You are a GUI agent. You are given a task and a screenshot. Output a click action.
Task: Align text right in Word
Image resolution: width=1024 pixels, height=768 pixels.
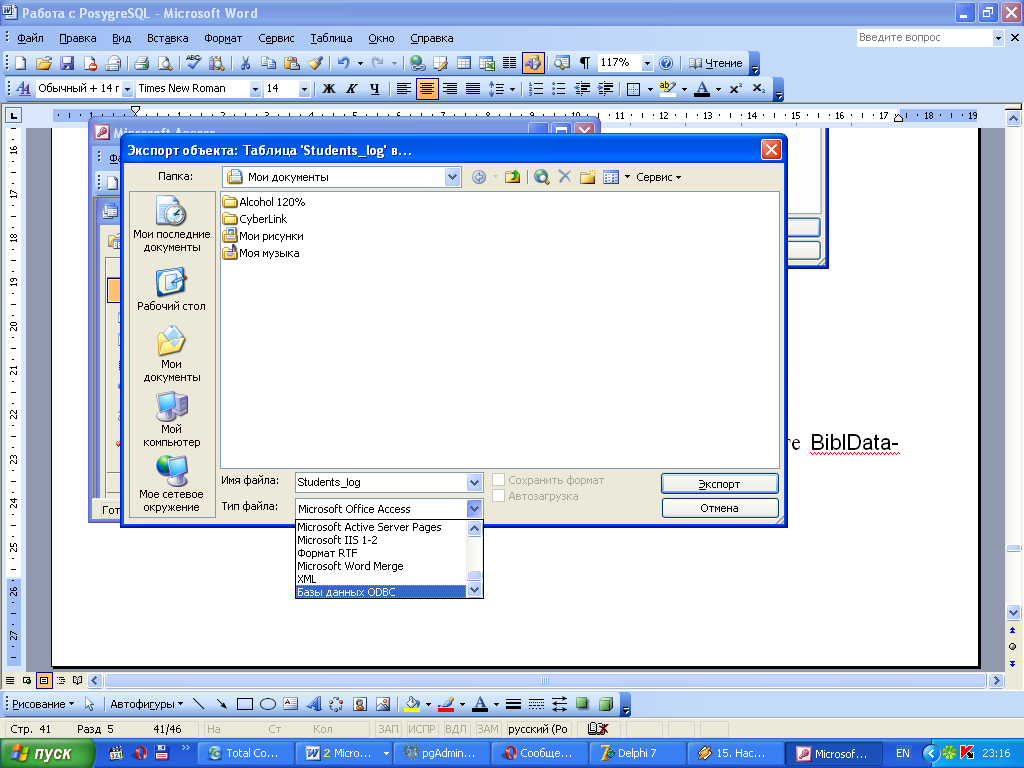point(450,89)
